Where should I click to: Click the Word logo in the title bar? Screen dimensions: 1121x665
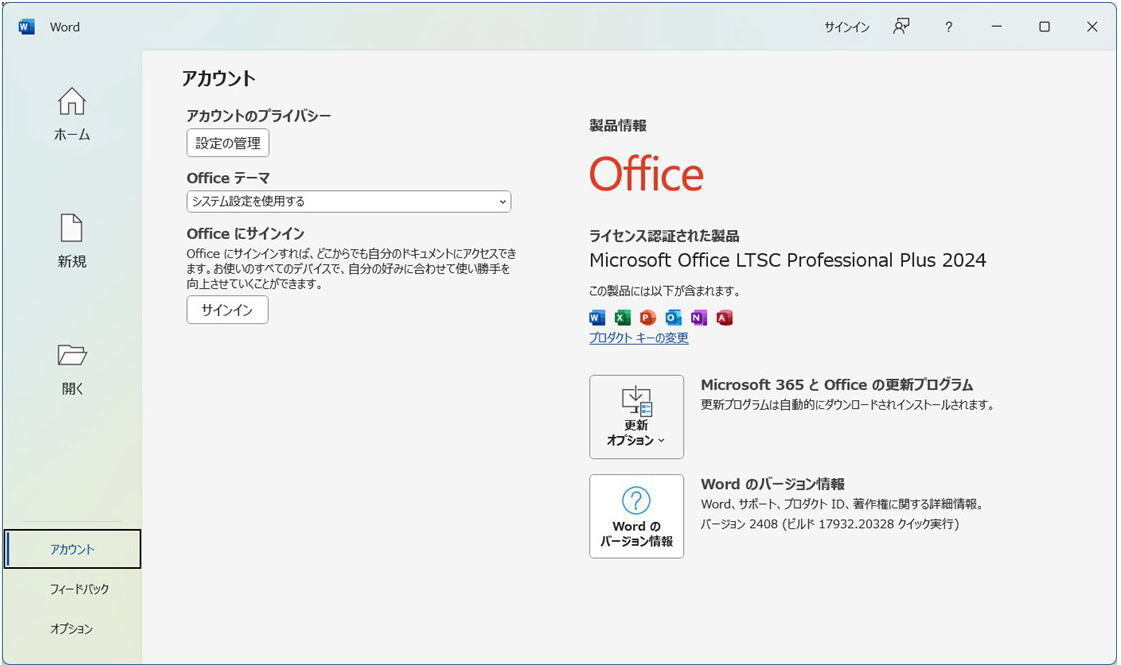(x=26, y=27)
